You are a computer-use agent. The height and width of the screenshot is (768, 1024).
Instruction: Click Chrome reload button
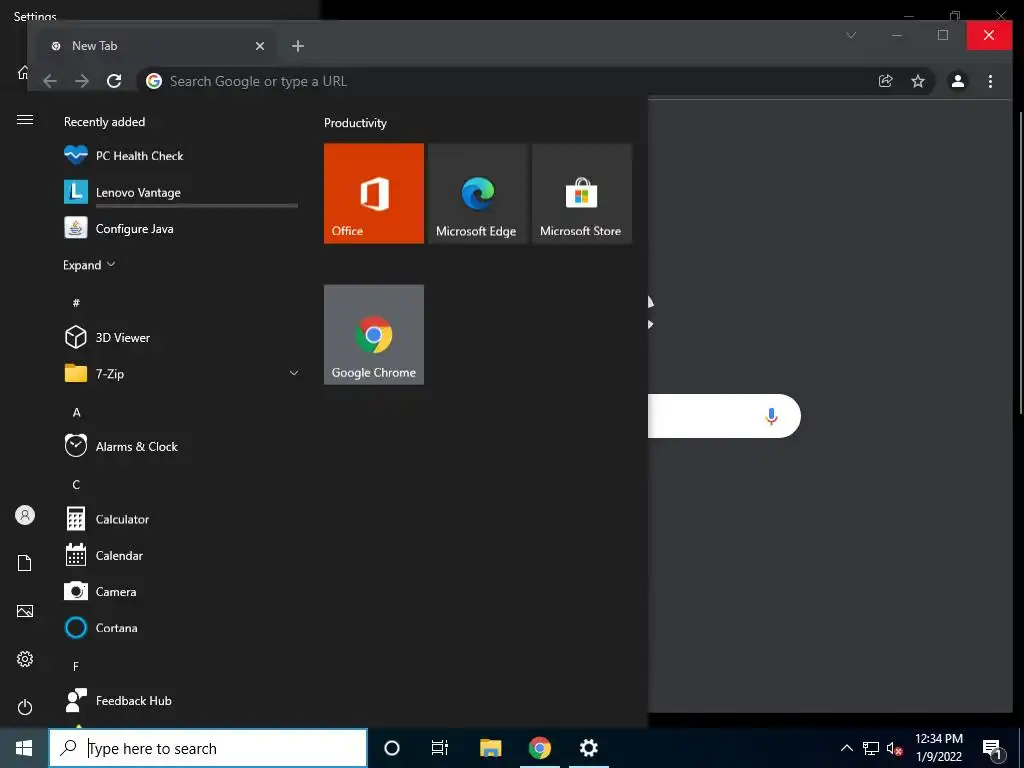(114, 81)
